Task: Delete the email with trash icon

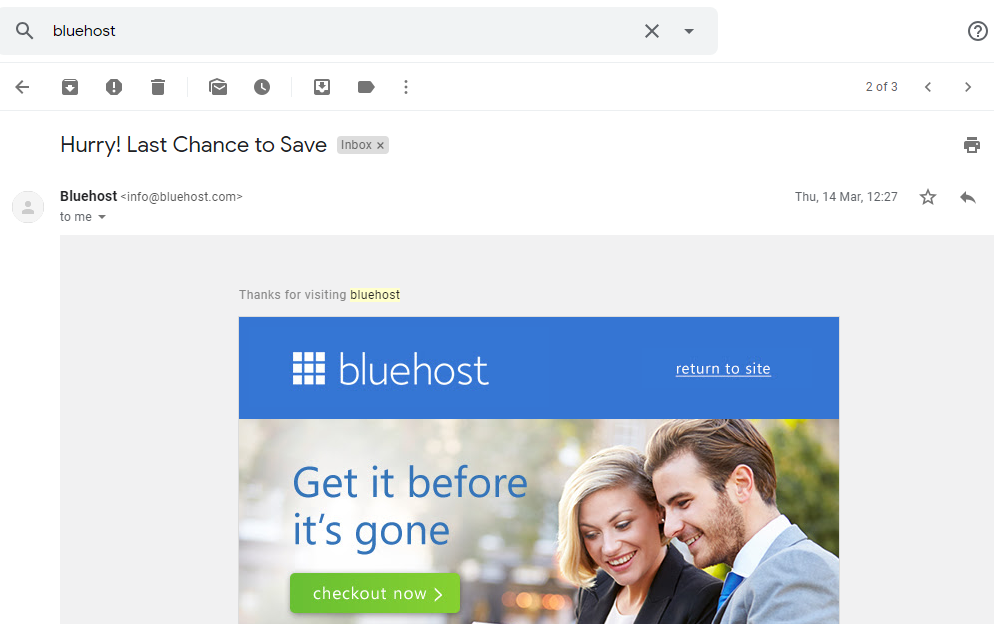Action: (x=158, y=87)
